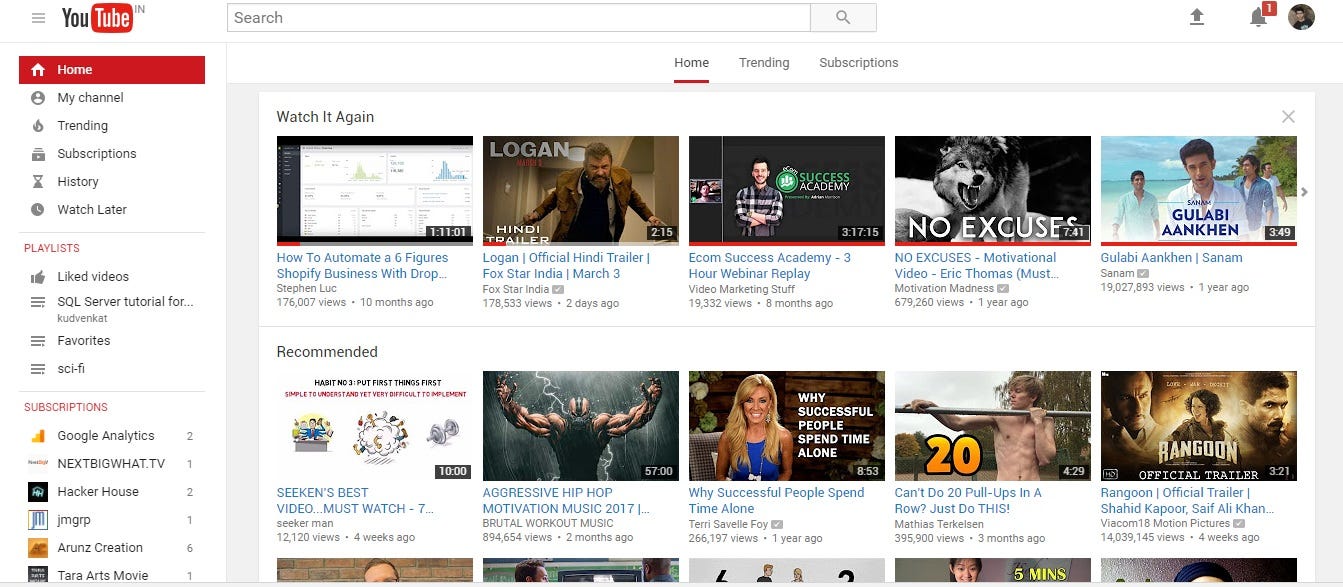The image size is (1343, 587).
Task: Open the notifications bell
Action: 1259,17
